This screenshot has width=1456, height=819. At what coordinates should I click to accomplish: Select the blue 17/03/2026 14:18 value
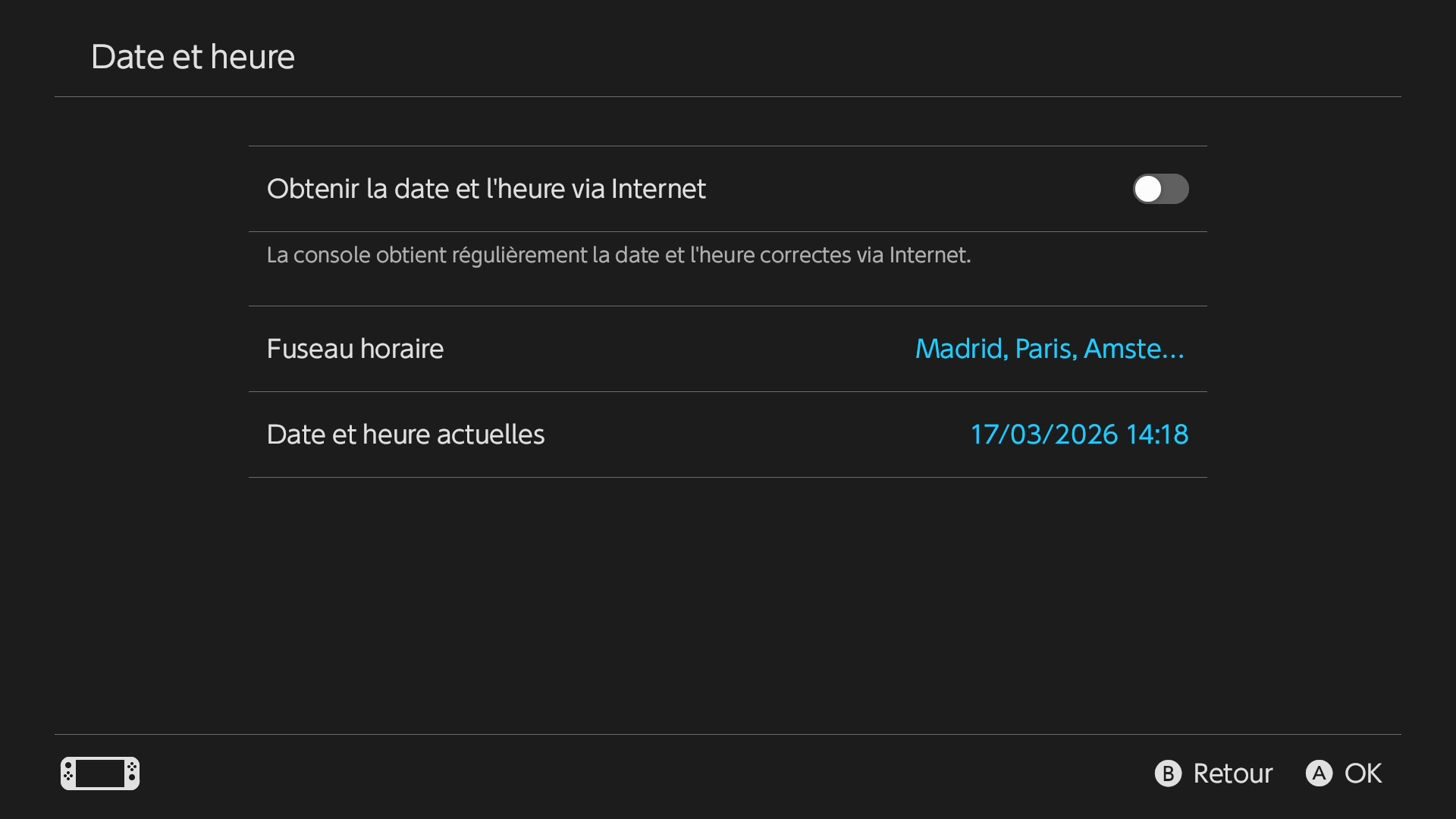1080,434
